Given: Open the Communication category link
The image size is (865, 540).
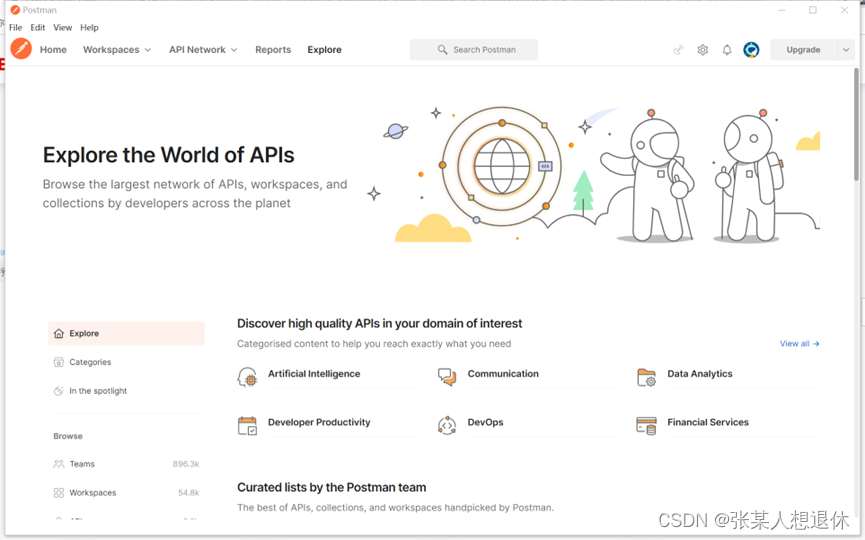Looking at the screenshot, I should coord(503,373).
